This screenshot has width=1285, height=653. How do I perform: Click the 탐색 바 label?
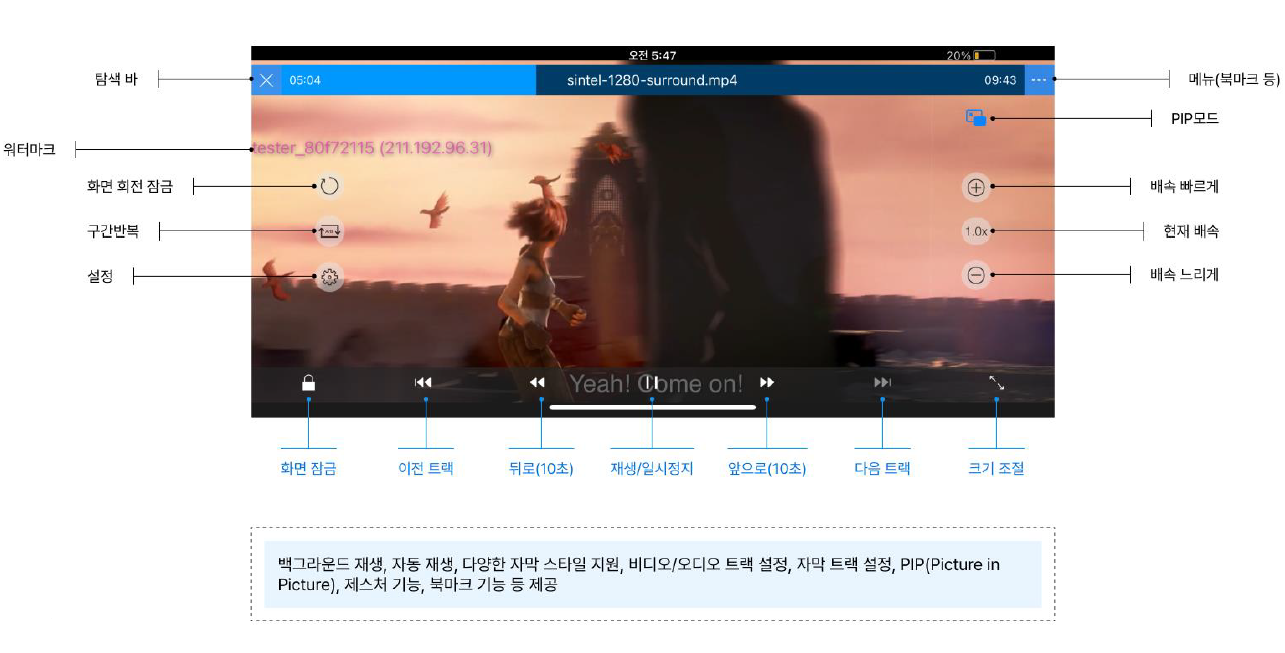[x=116, y=79]
